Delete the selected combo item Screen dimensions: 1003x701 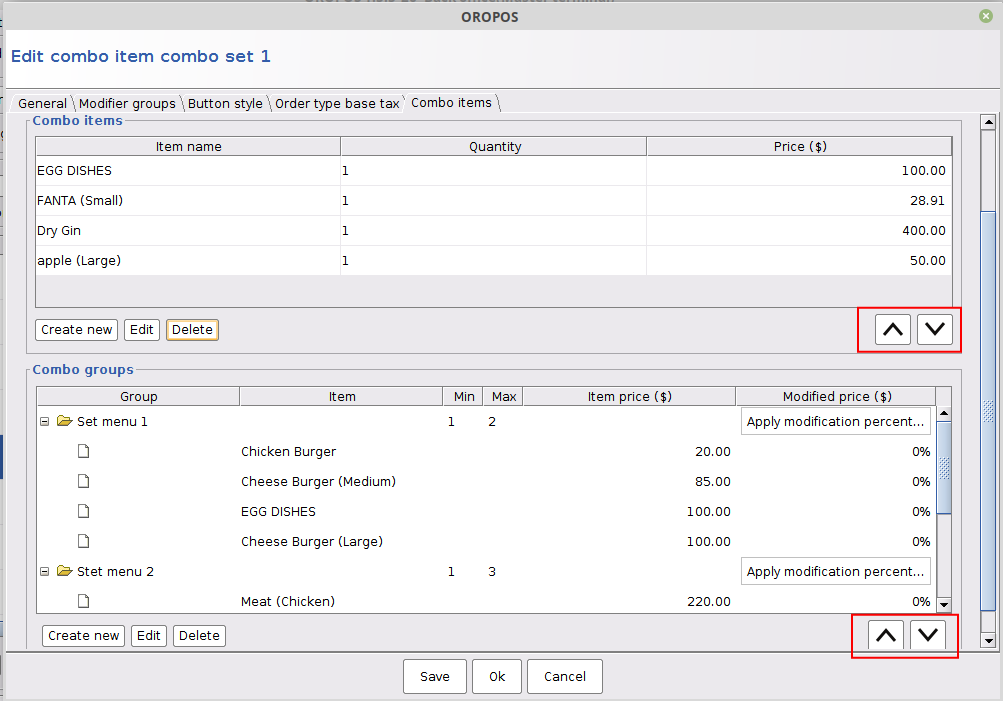tap(192, 329)
